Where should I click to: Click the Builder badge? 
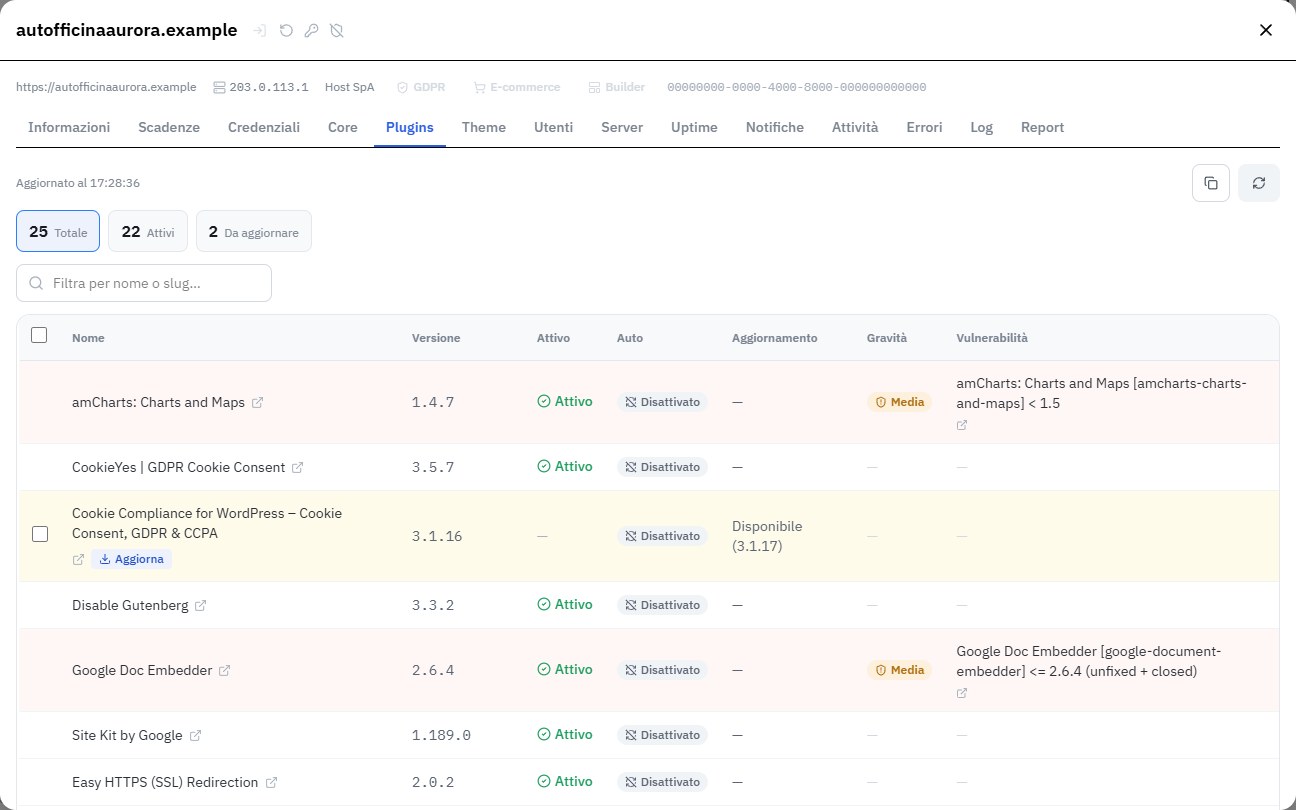click(616, 87)
